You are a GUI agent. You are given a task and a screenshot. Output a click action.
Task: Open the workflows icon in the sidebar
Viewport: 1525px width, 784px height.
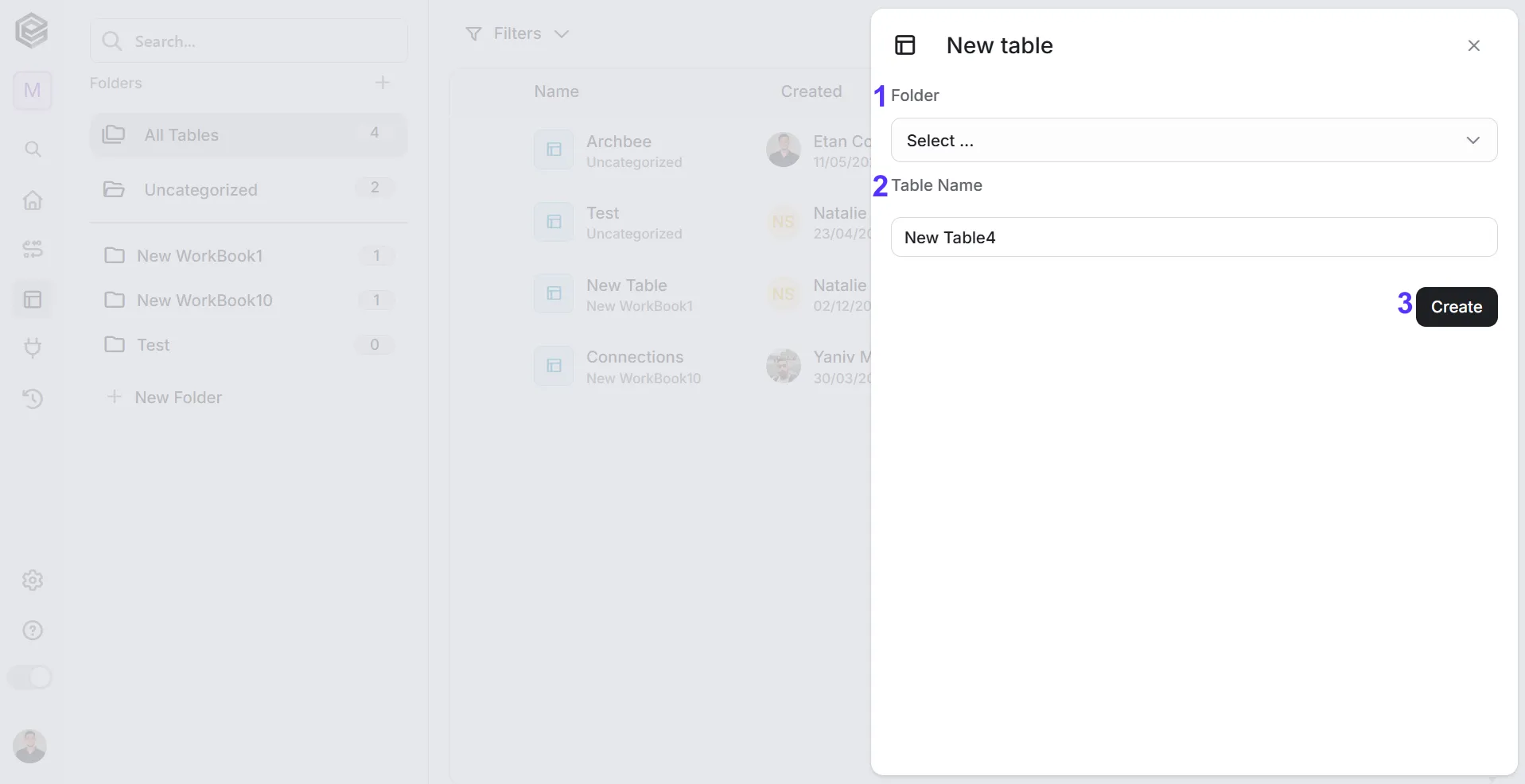pyautogui.click(x=33, y=250)
